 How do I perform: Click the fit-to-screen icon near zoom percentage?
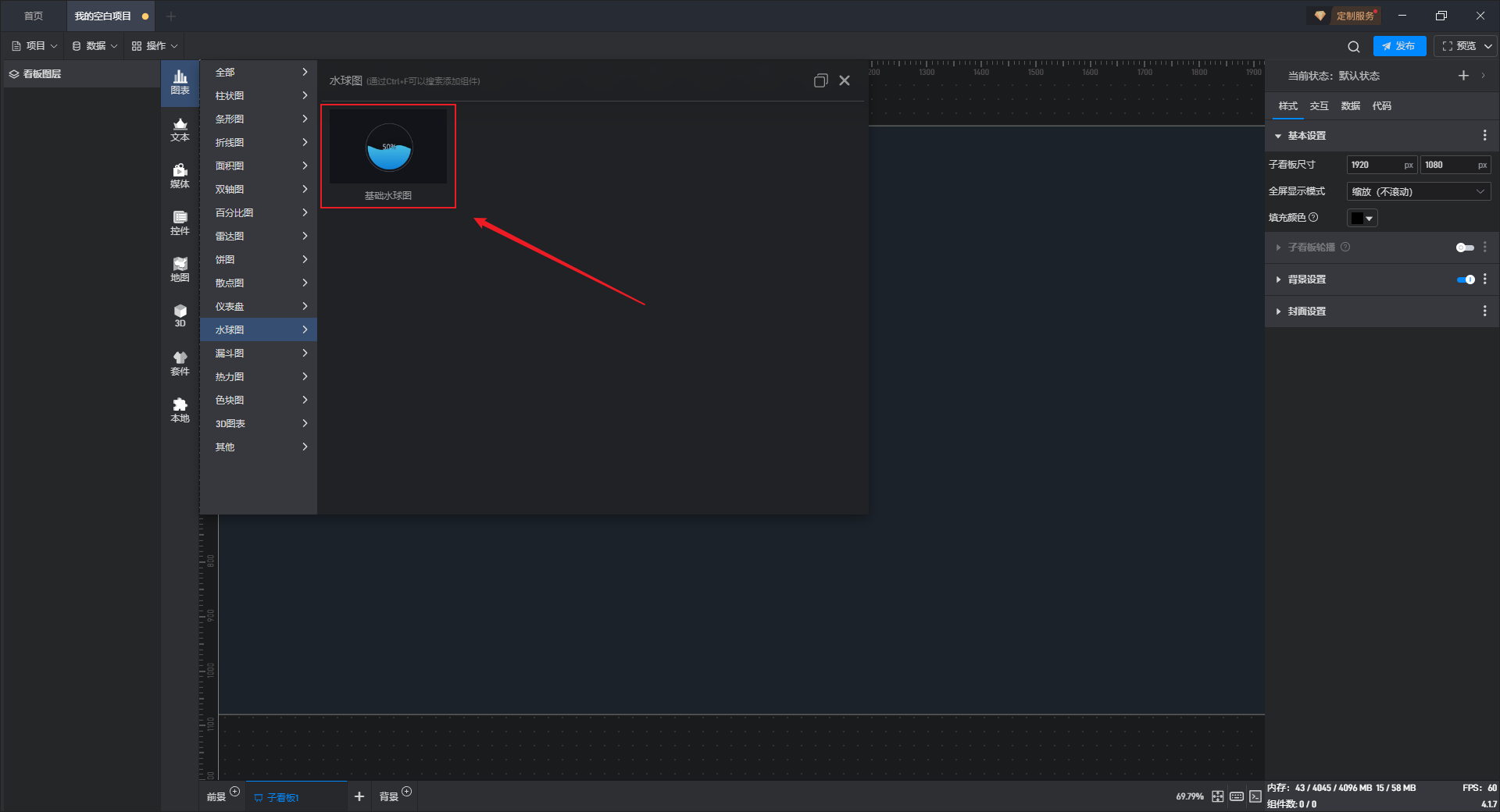point(1218,796)
